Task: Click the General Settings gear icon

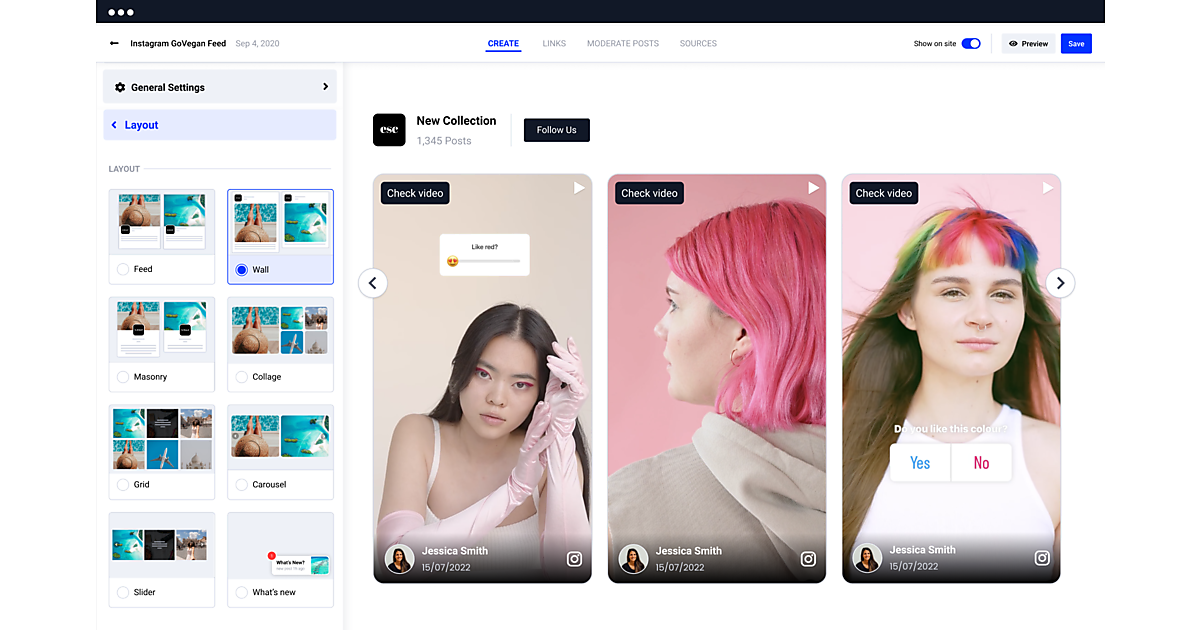Action: tap(120, 88)
